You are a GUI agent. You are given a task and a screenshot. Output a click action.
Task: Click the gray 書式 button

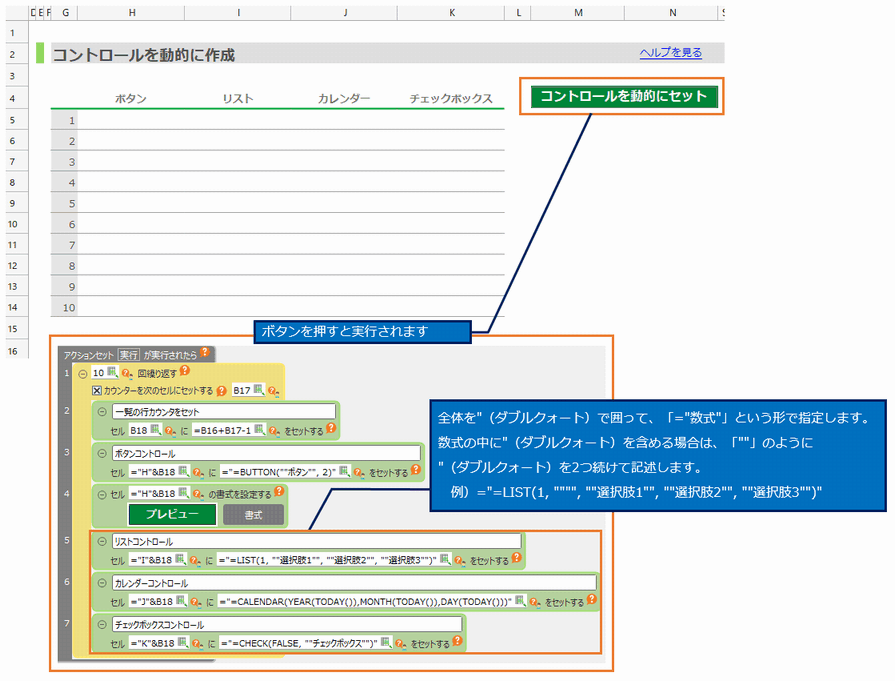pyautogui.click(x=253, y=514)
